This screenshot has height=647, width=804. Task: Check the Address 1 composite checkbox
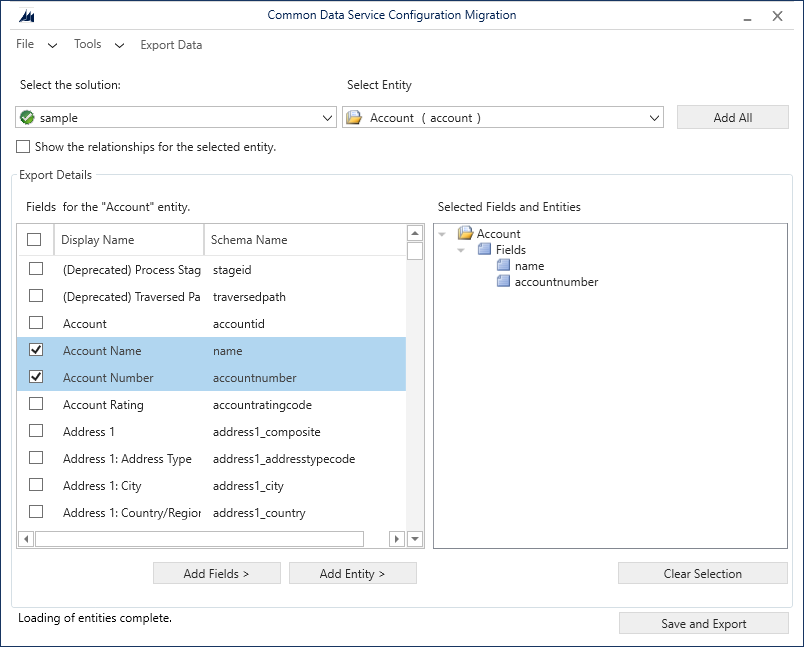pos(36,431)
